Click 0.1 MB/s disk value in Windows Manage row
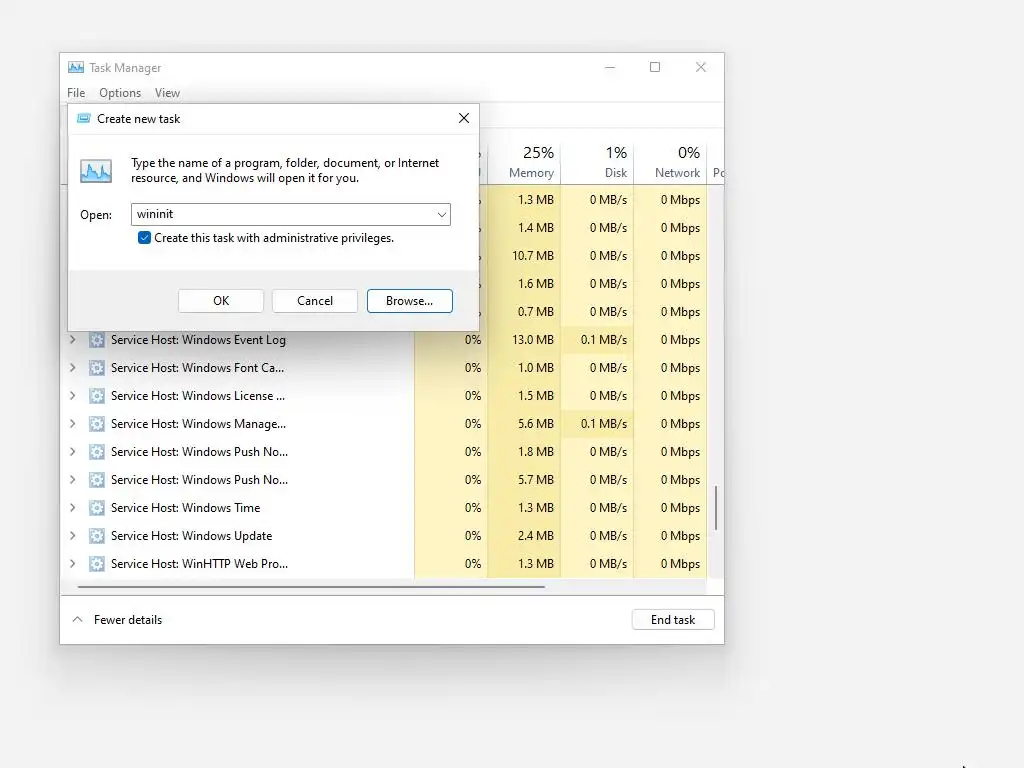 [x=603, y=424]
